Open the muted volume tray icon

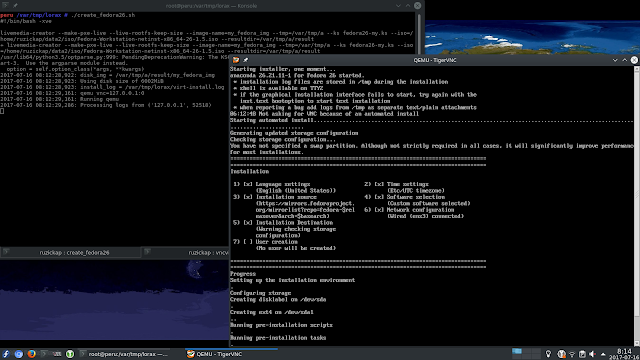point(593,354)
